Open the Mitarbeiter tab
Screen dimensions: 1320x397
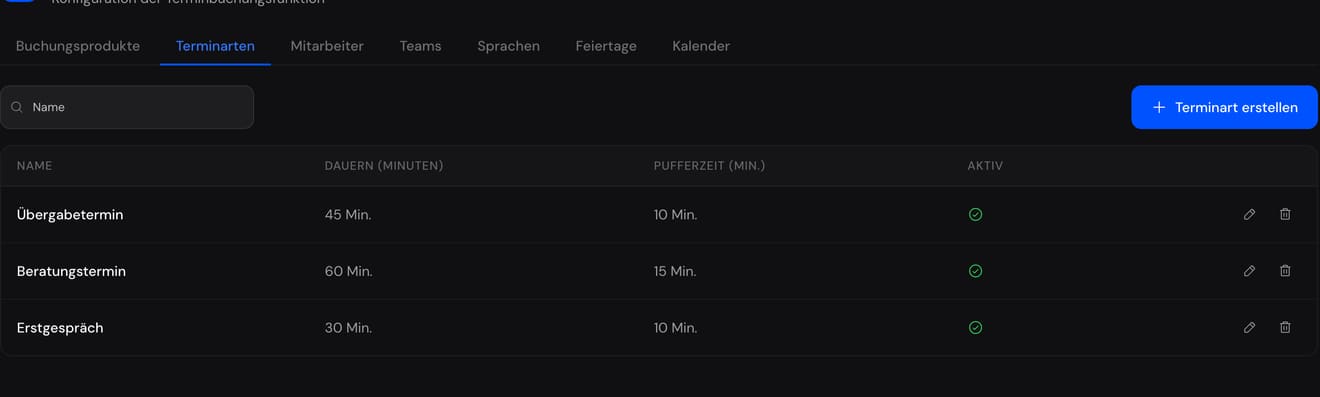[x=327, y=46]
